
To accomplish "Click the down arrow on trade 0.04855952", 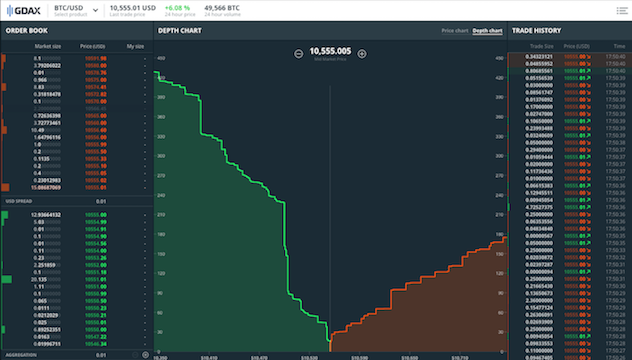I will click(x=589, y=64).
